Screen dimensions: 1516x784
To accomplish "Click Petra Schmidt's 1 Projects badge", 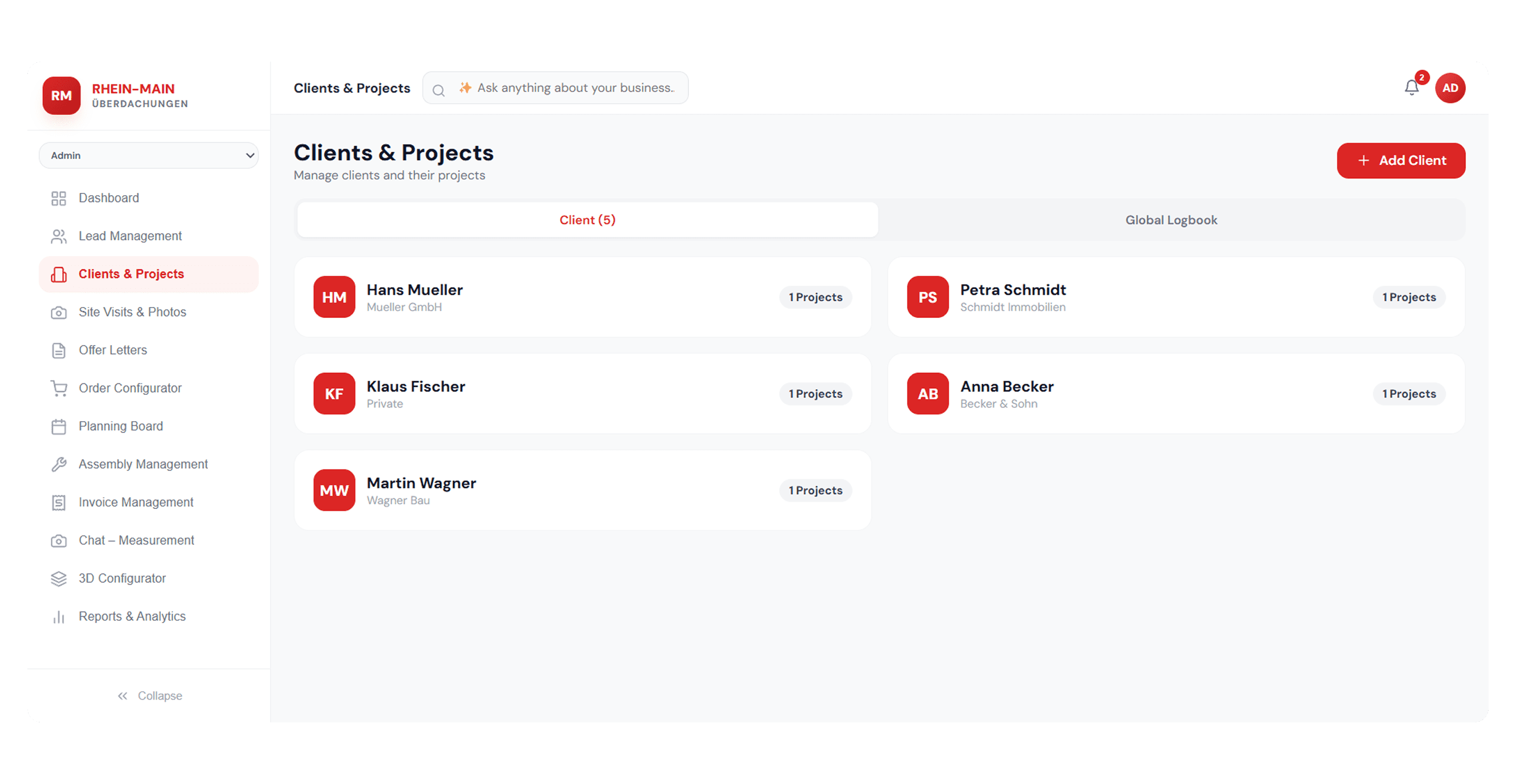I will 1409,298.
